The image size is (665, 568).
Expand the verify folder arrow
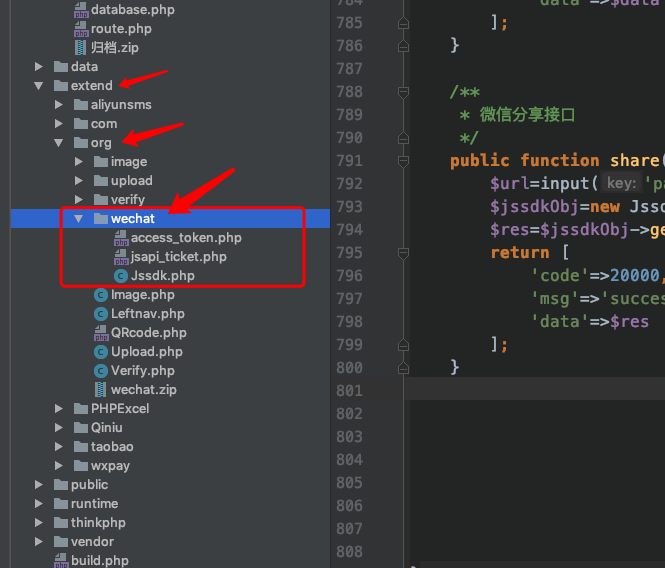coord(78,199)
